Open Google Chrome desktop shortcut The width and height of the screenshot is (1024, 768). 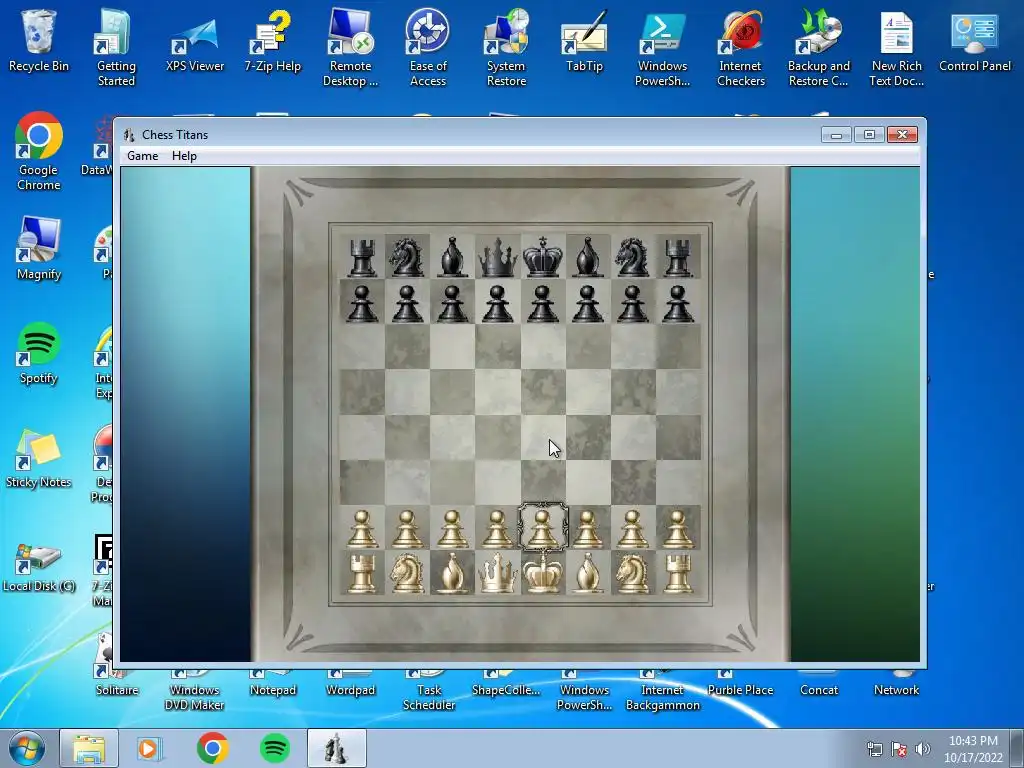39,152
